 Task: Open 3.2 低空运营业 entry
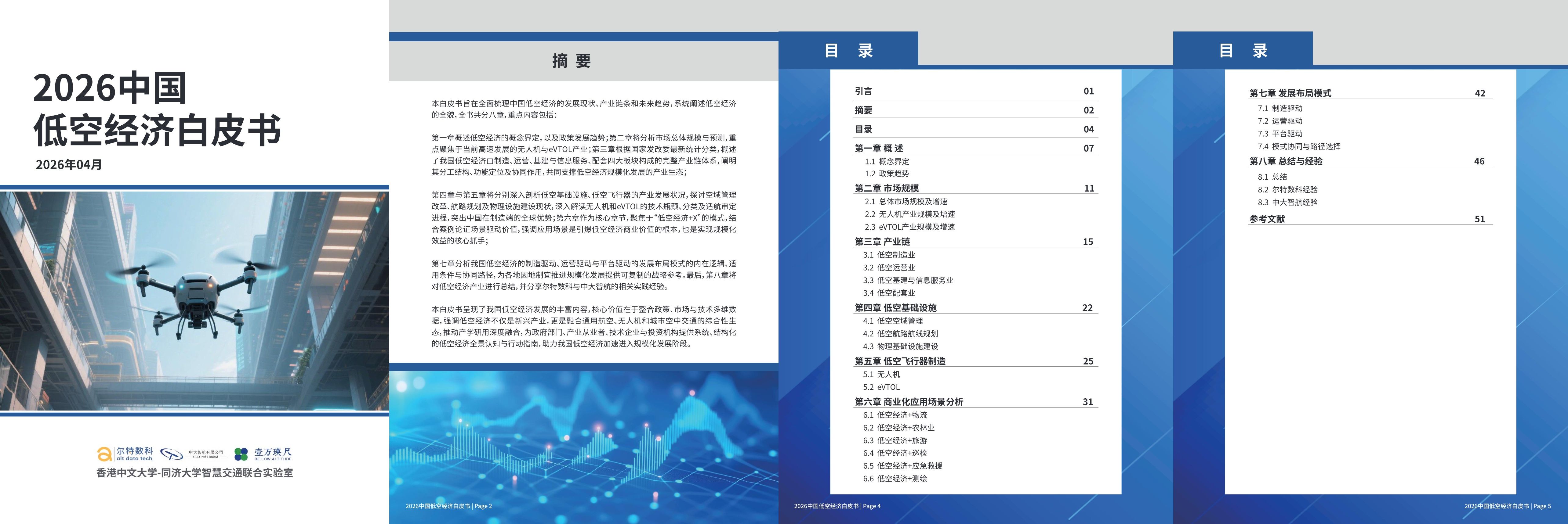[889, 267]
